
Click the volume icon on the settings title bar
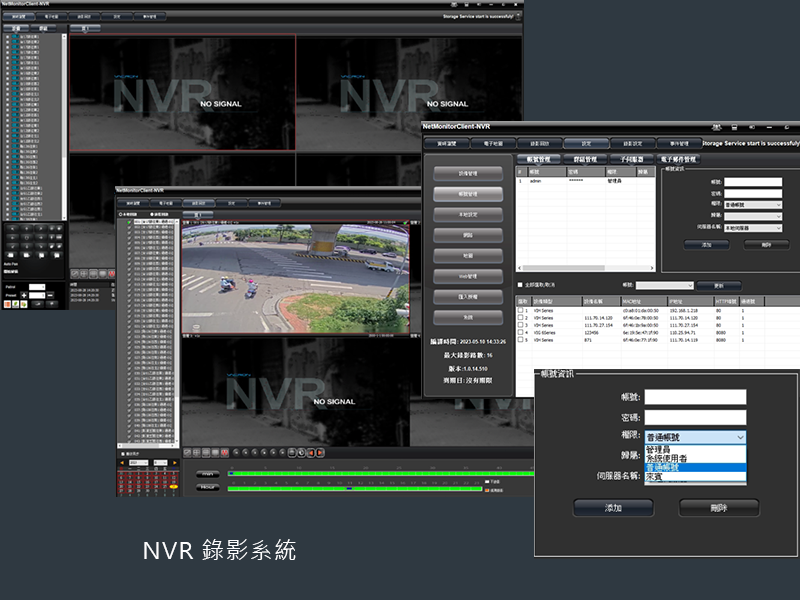point(752,127)
